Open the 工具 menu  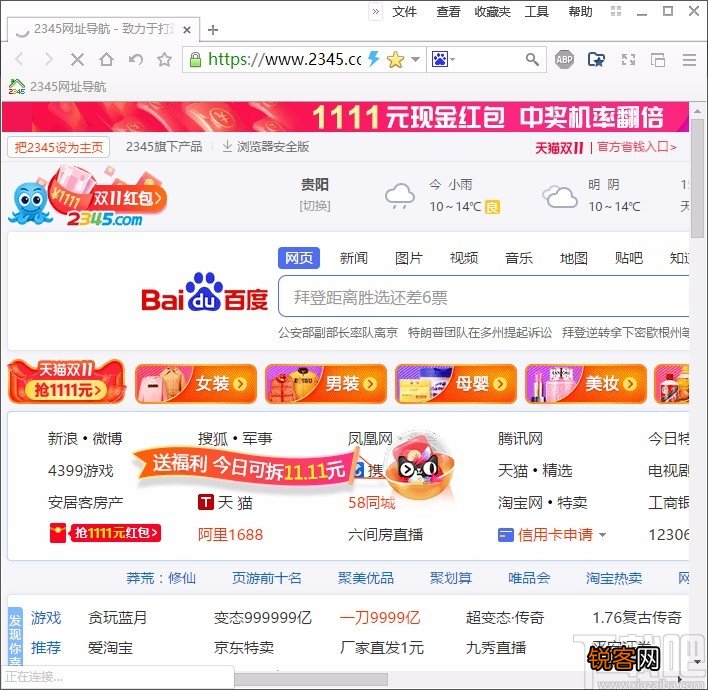pos(536,12)
